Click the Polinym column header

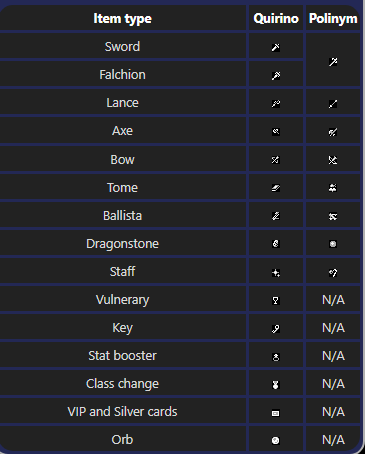point(333,19)
